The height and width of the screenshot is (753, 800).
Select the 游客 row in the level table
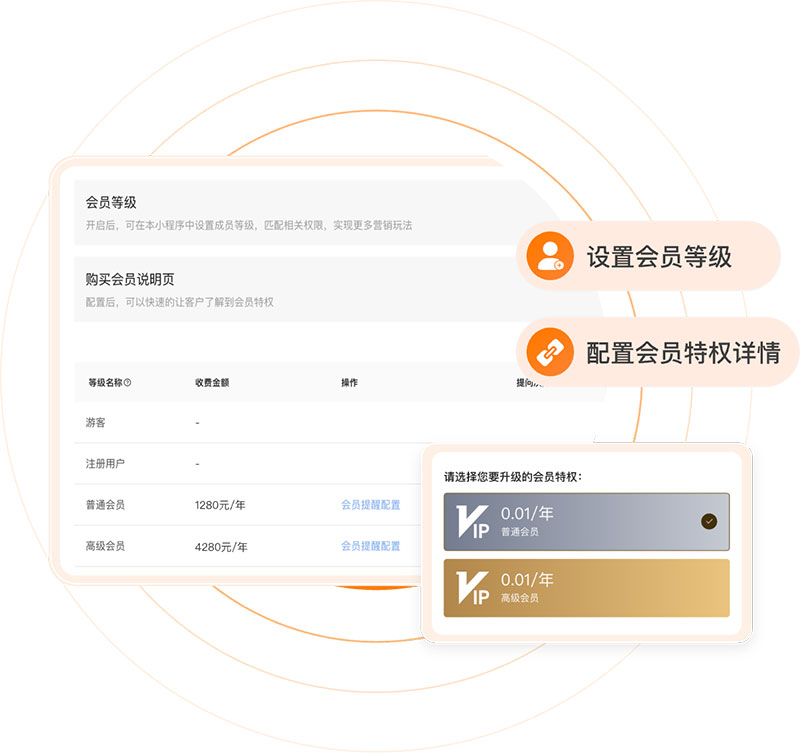coord(98,423)
